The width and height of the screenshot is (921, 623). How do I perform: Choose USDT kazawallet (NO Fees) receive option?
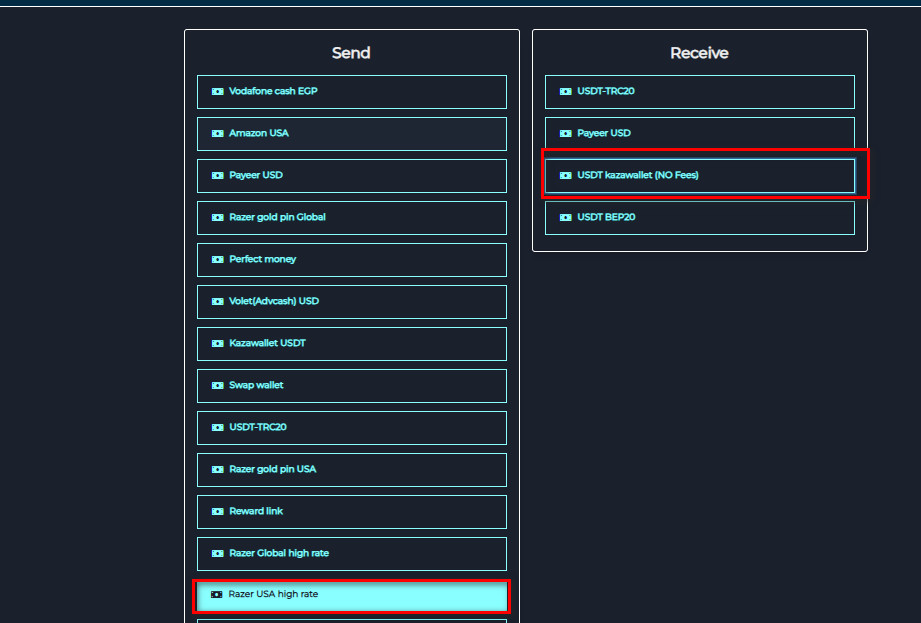pyautogui.click(x=699, y=175)
